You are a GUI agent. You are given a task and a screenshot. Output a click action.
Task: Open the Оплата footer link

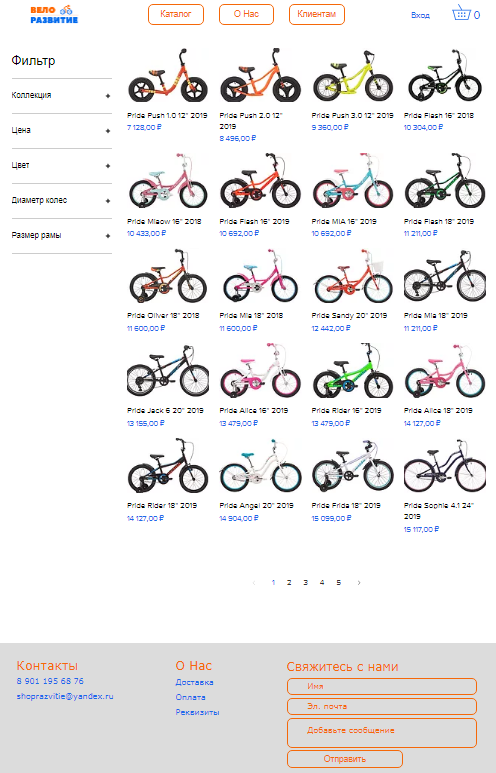[x=190, y=697]
